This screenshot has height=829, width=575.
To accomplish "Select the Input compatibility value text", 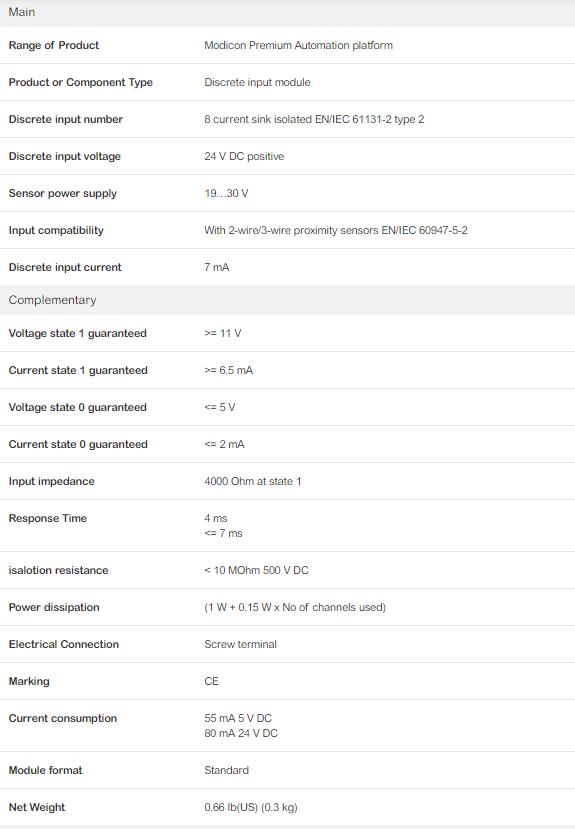I will pos(336,231).
